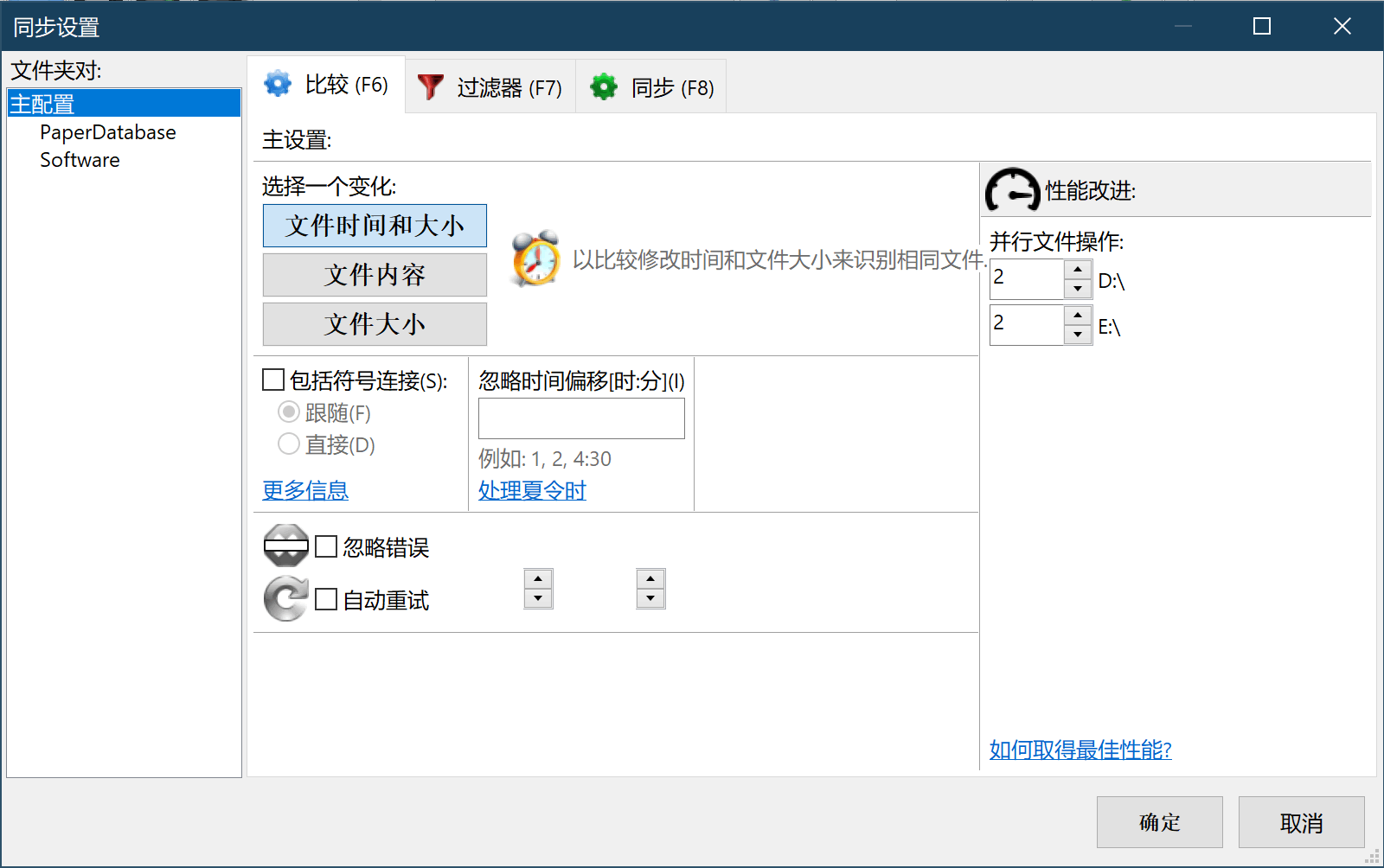The height and width of the screenshot is (868, 1384).
Task: Click down arrow of second auto-retry spinner
Action: pos(650,598)
